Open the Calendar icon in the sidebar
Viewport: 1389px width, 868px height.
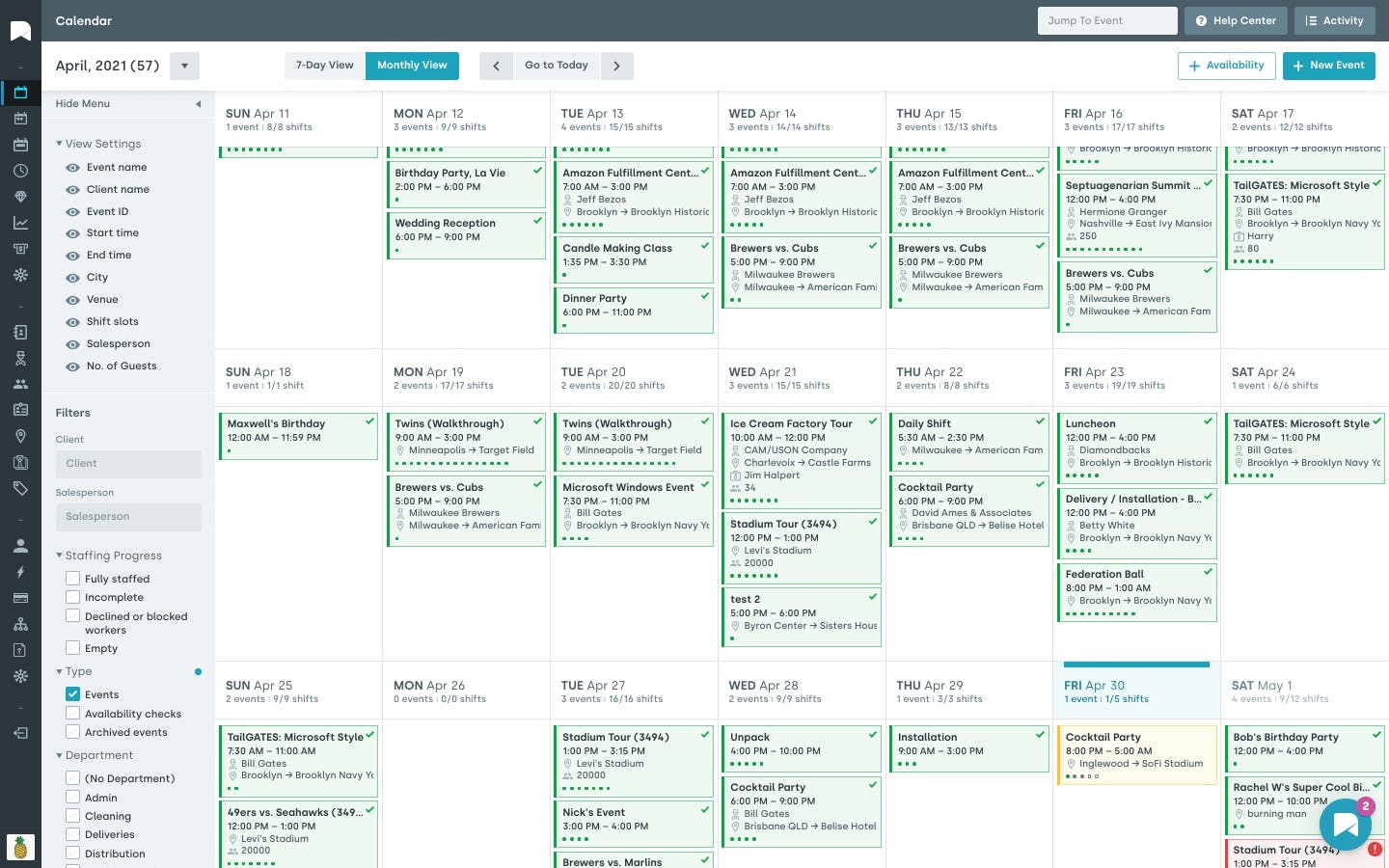pos(20,93)
